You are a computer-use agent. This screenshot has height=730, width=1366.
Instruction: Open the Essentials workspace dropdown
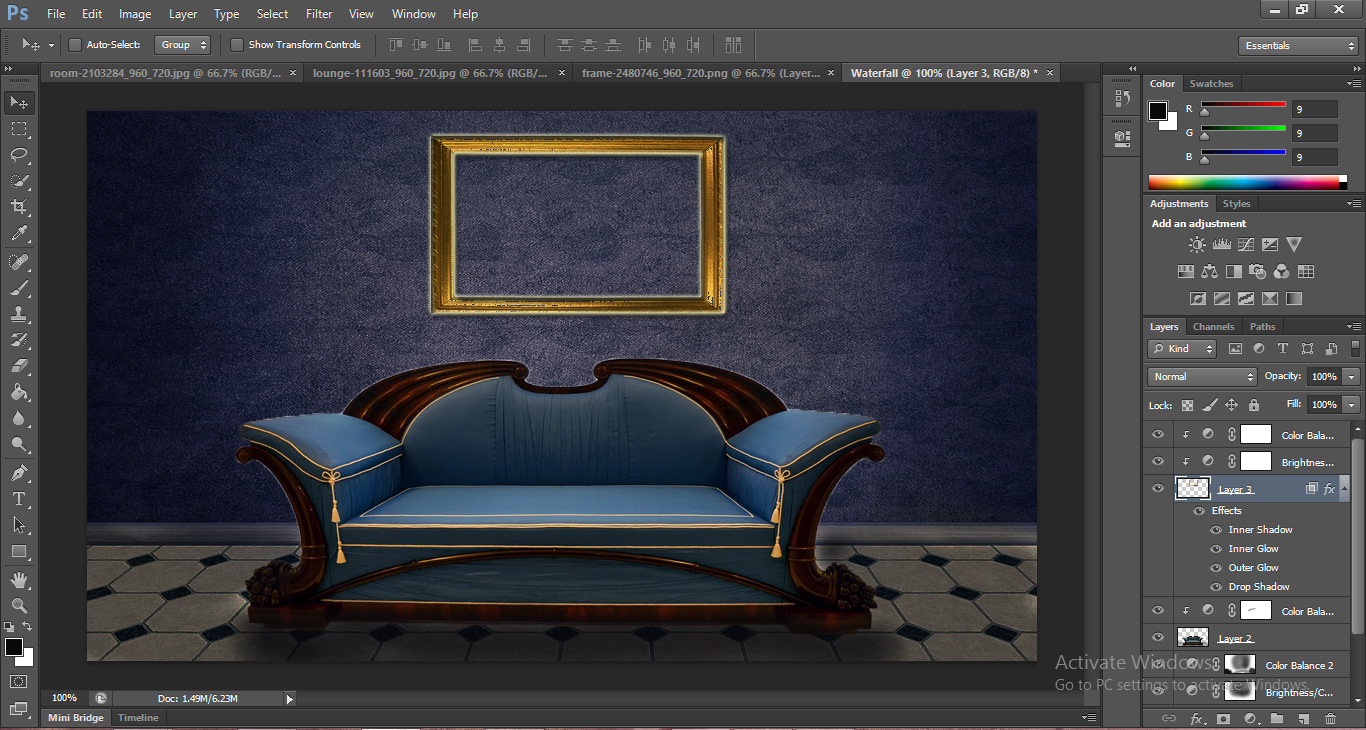(1298, 46)
